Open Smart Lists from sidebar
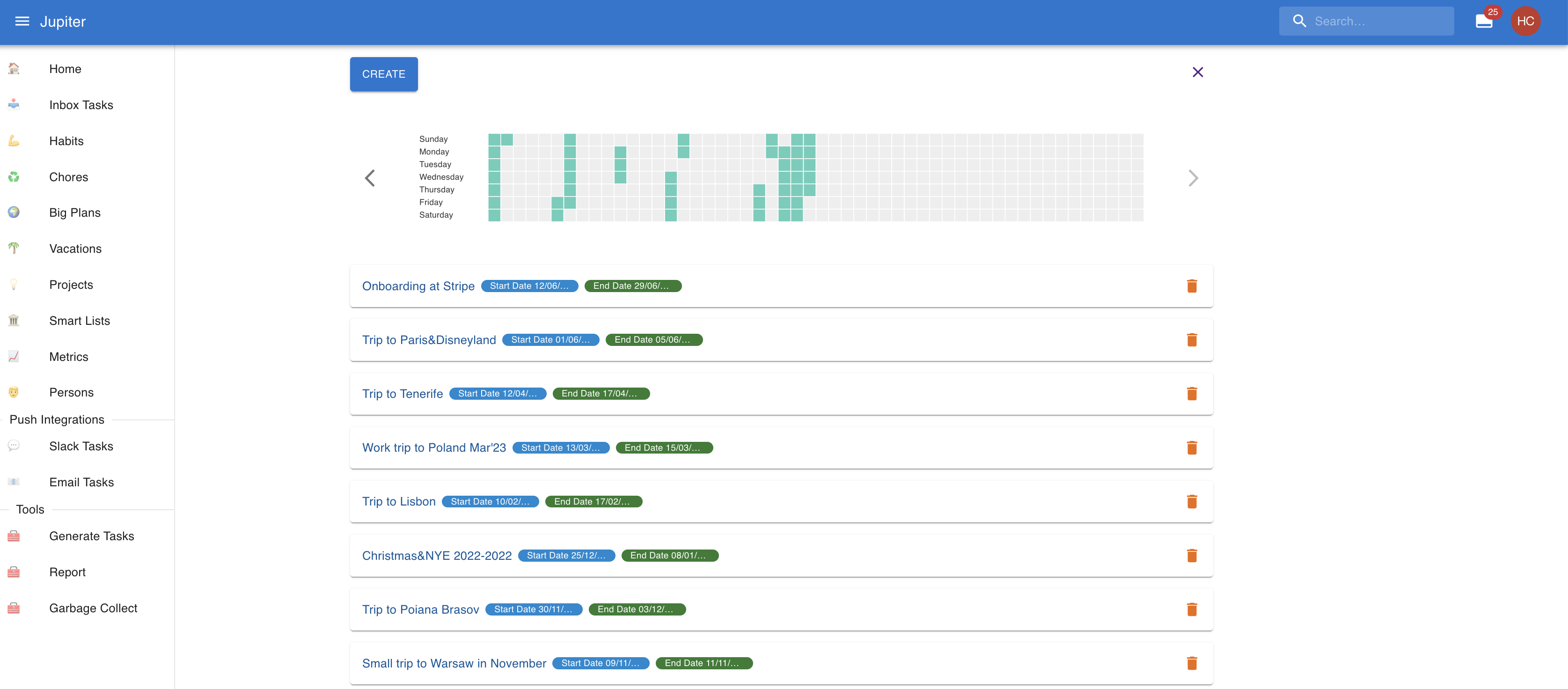The width and height of the screenshot is (1568, 689). coord(80,321)
